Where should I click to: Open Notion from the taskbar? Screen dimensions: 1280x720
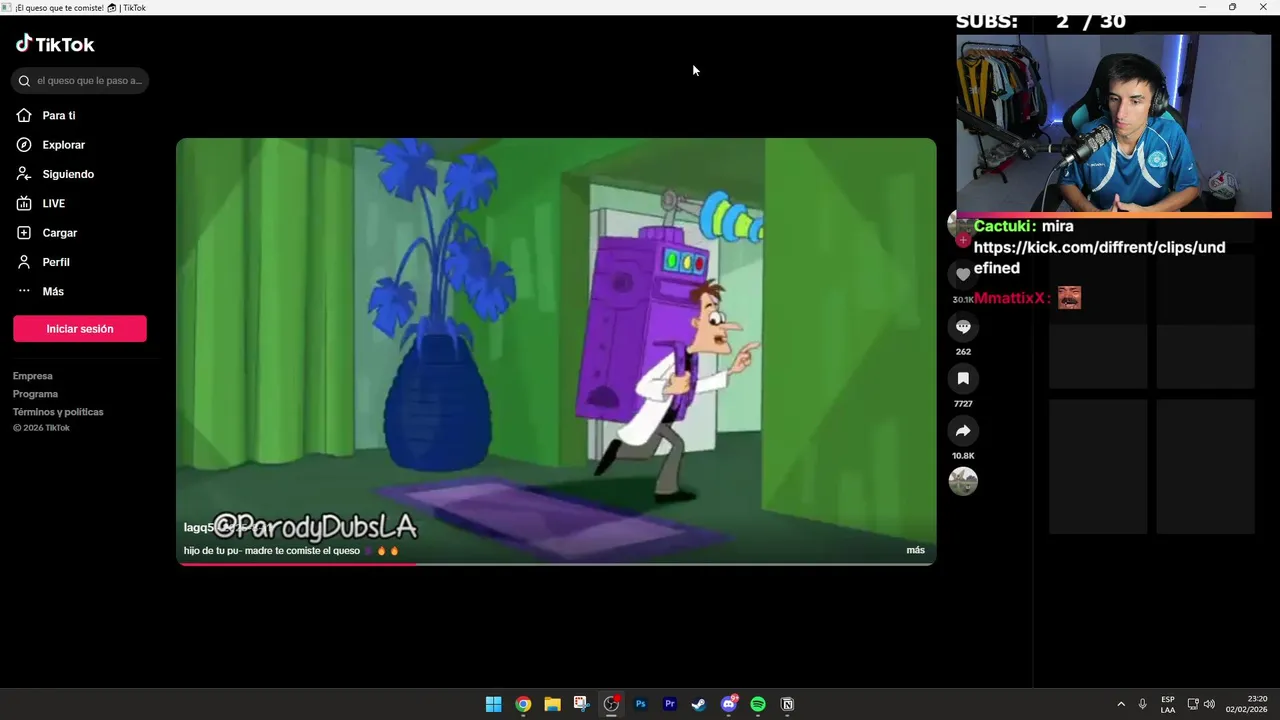click(x=787, y=704)
